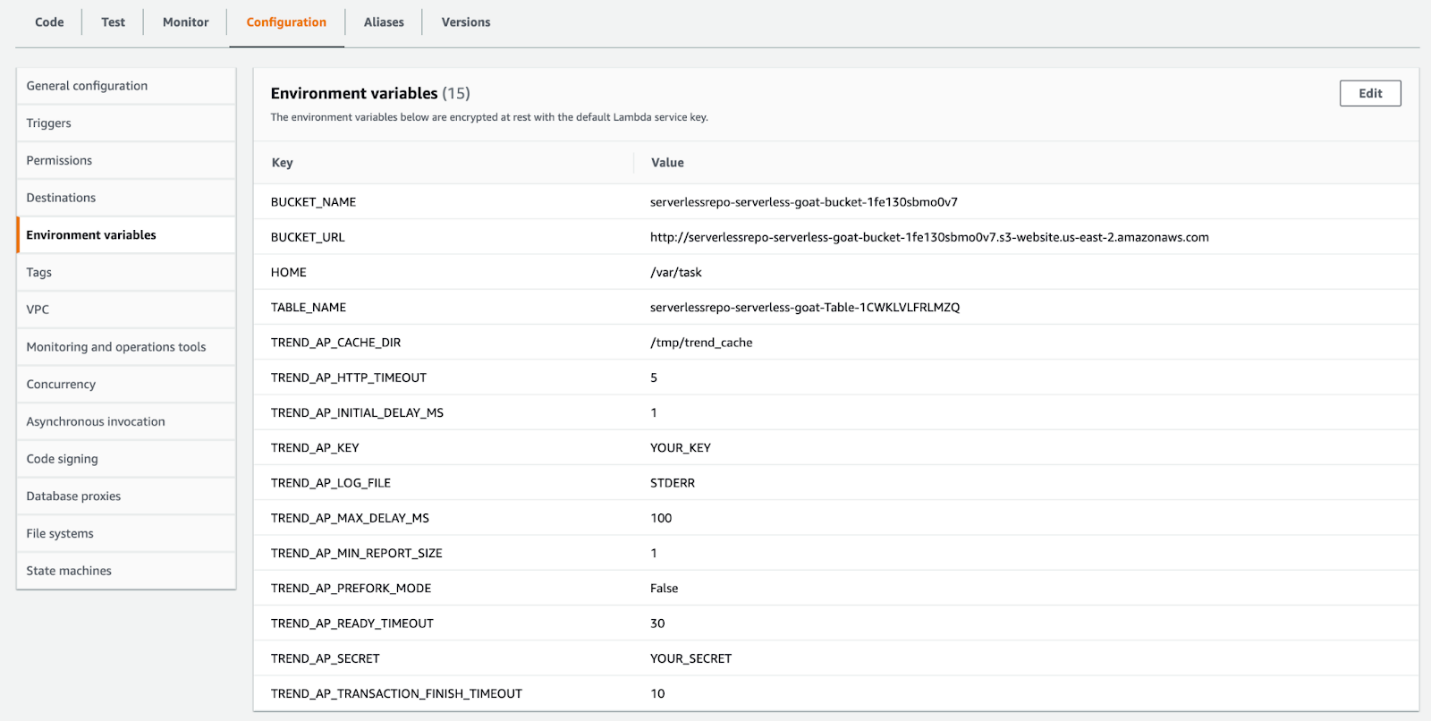Go to Destinations in sidebar

61,198
